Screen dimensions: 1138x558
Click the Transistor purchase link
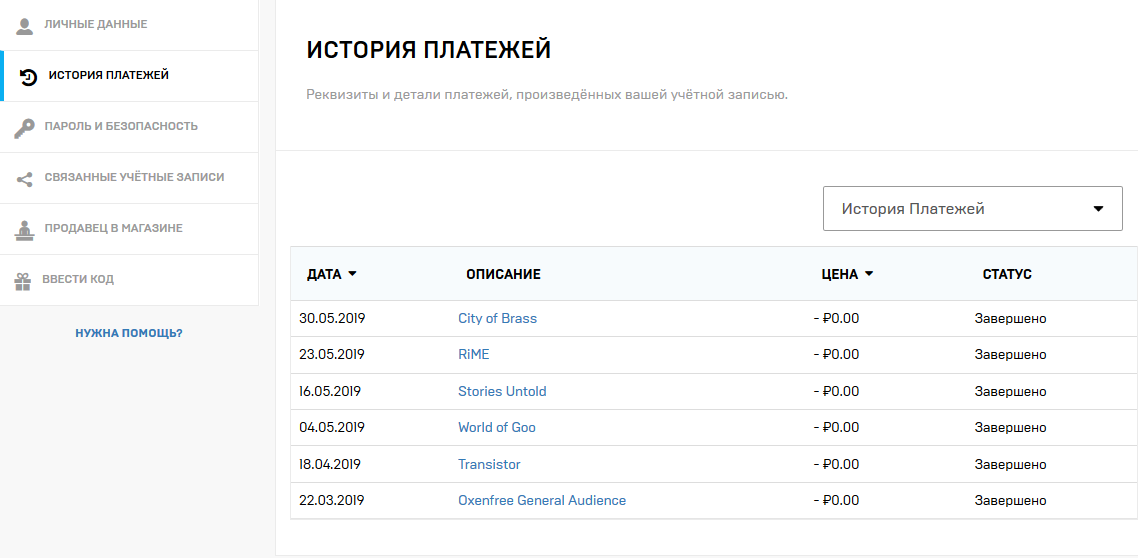pos(489,464)
